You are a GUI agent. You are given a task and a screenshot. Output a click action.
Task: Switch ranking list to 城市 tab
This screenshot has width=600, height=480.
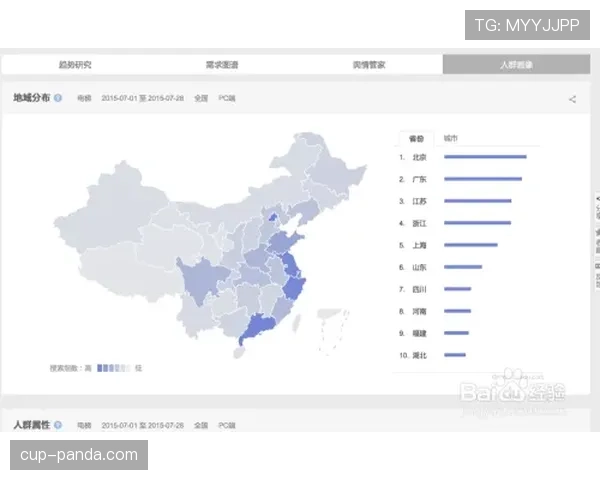coord(450,138)
